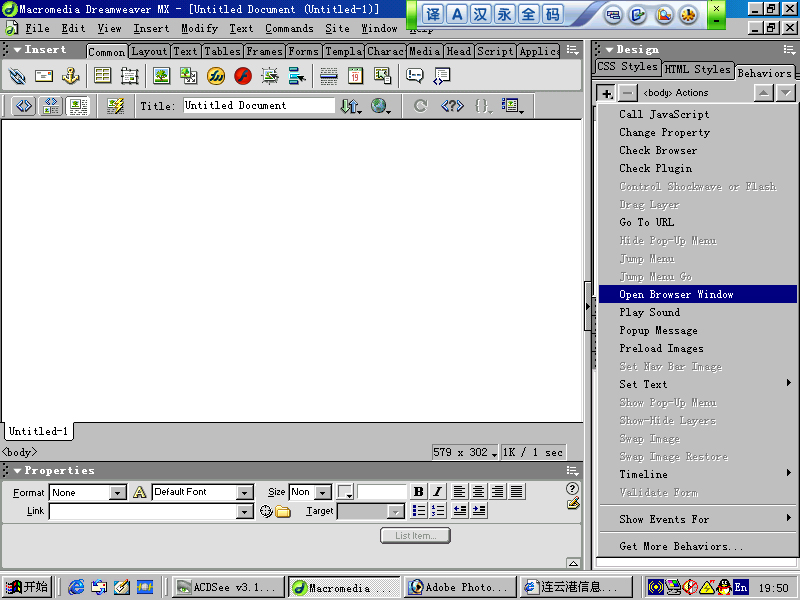Image resolution: width=800 pixels, height=600 pixels.
Task: Justify text alignment
Action: [516, 491]
